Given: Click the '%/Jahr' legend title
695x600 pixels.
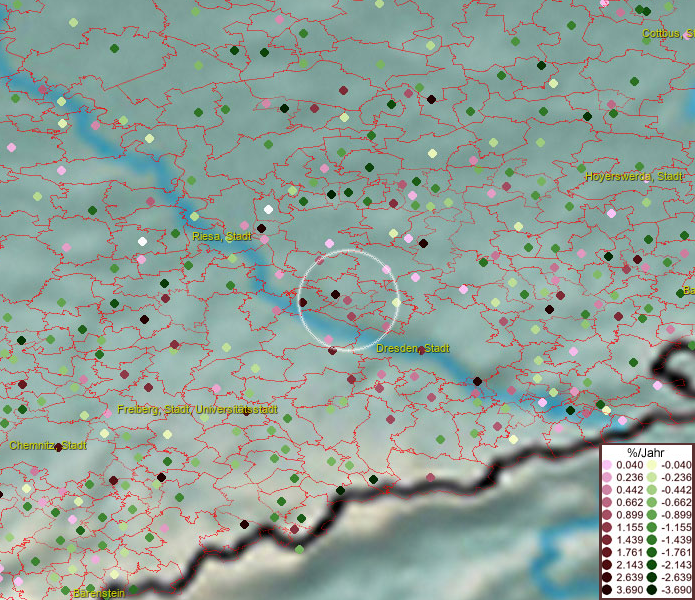Looking at the screenshot, I should (645, 453).
